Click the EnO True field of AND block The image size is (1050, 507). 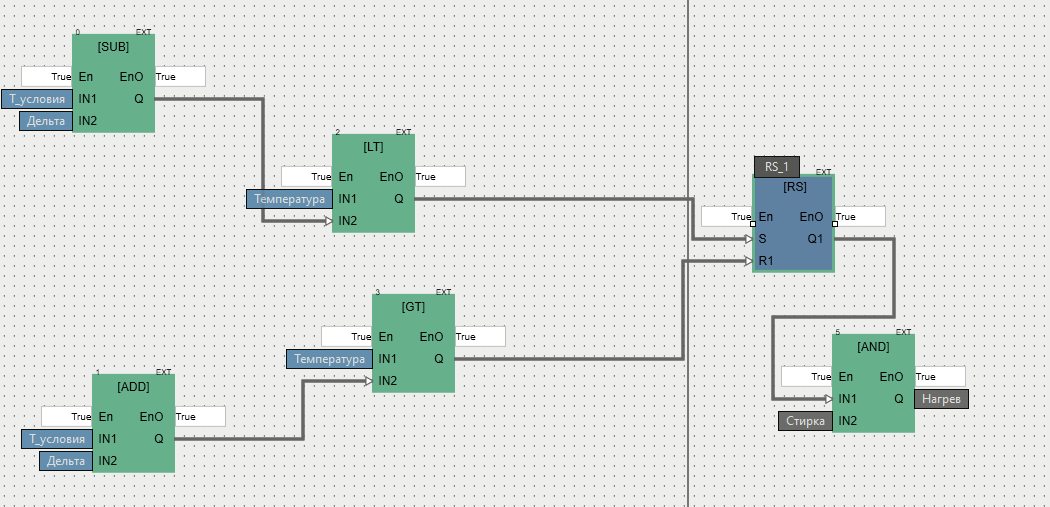940,377
